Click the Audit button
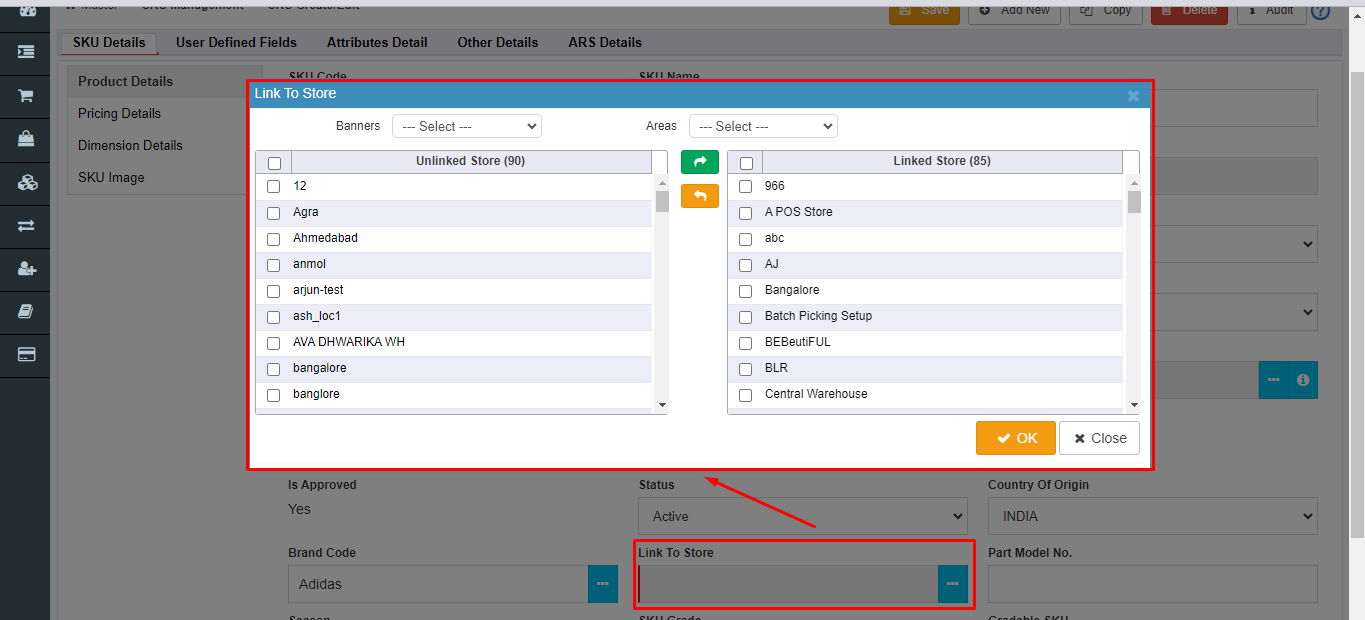Screen dimensions: 1365x620 1271,11
